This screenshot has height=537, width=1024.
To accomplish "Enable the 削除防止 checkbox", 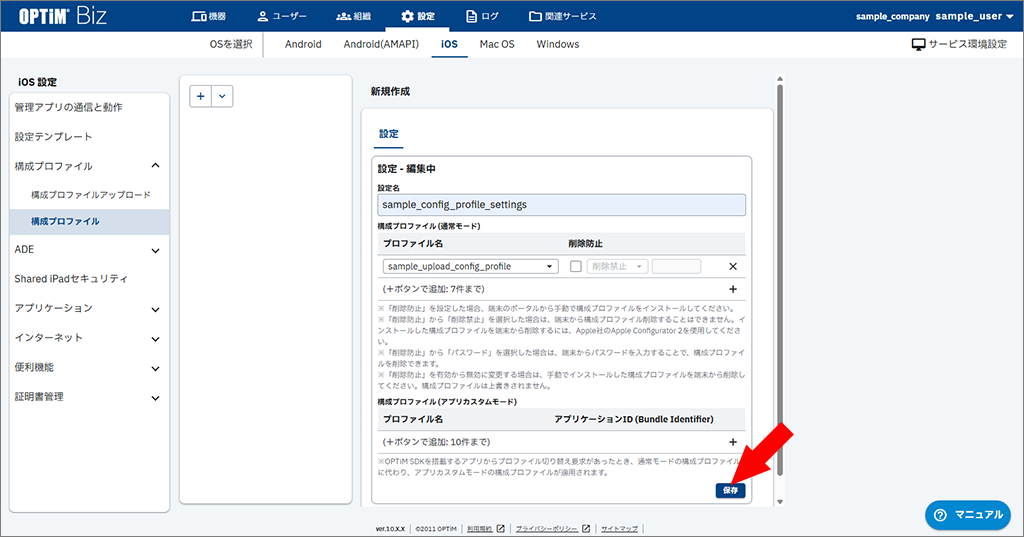I will click(x=575, y=267).
